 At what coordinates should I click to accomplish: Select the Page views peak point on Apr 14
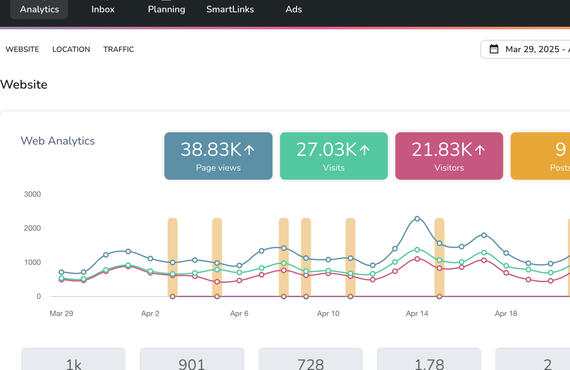tap(417, 218)
